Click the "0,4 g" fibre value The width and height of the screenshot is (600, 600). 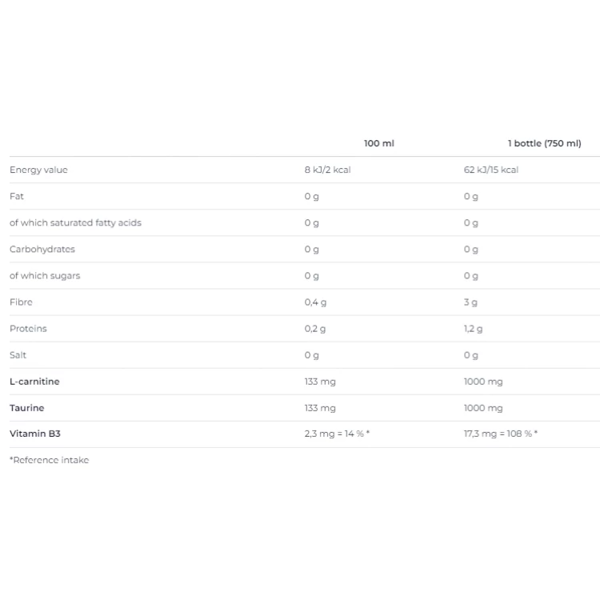click(315, 302)
